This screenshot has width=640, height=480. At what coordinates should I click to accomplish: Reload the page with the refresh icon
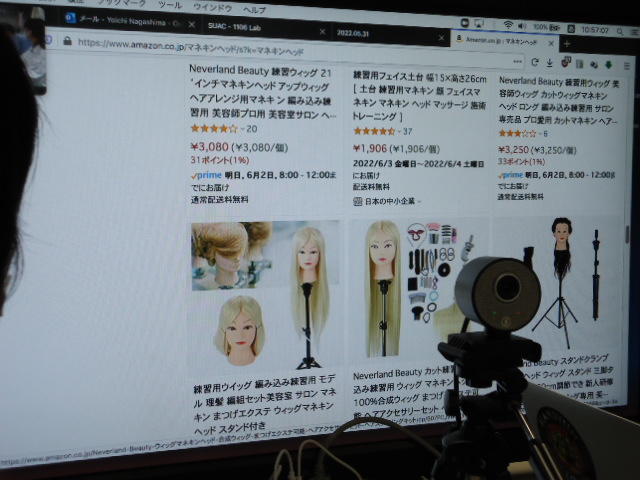[x=535, y=62]
